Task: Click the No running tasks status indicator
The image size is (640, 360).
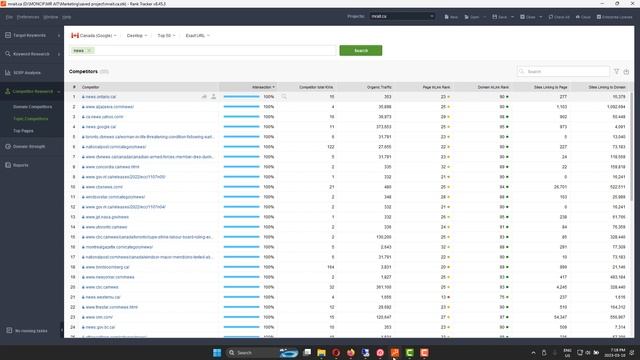Action: click(27, 331)
